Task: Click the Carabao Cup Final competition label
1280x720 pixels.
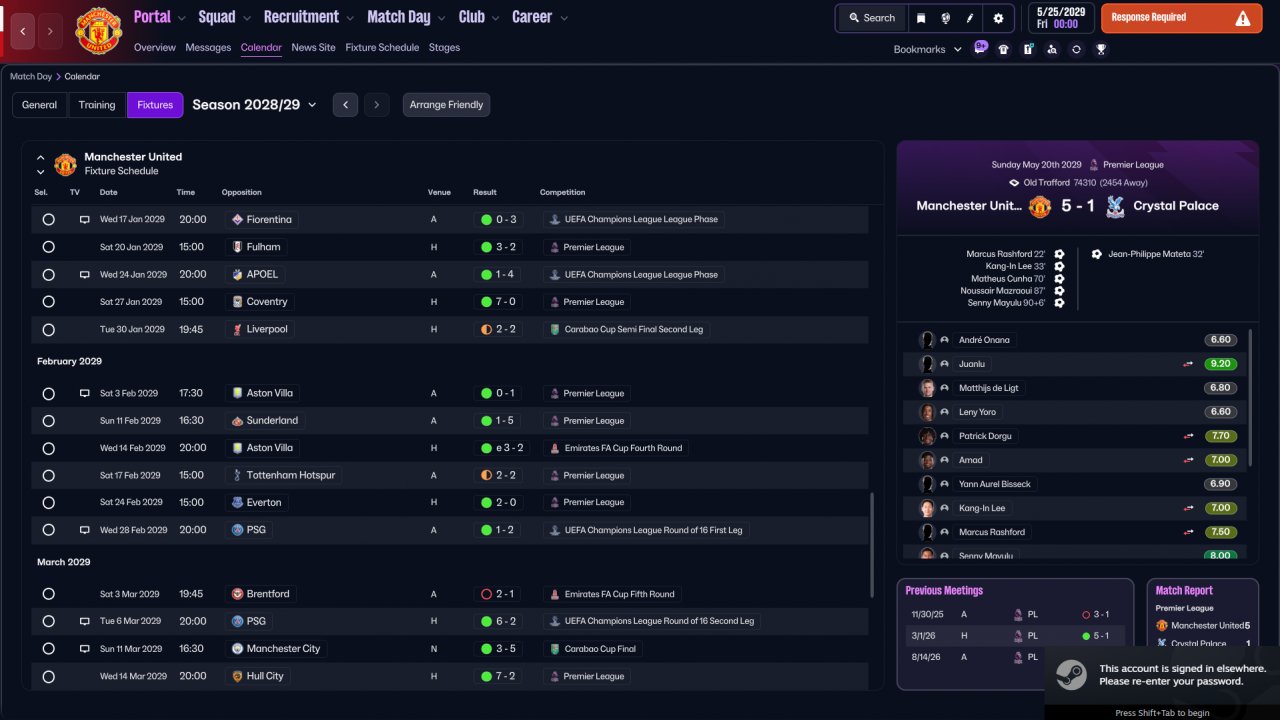Action: pos(599,648)
